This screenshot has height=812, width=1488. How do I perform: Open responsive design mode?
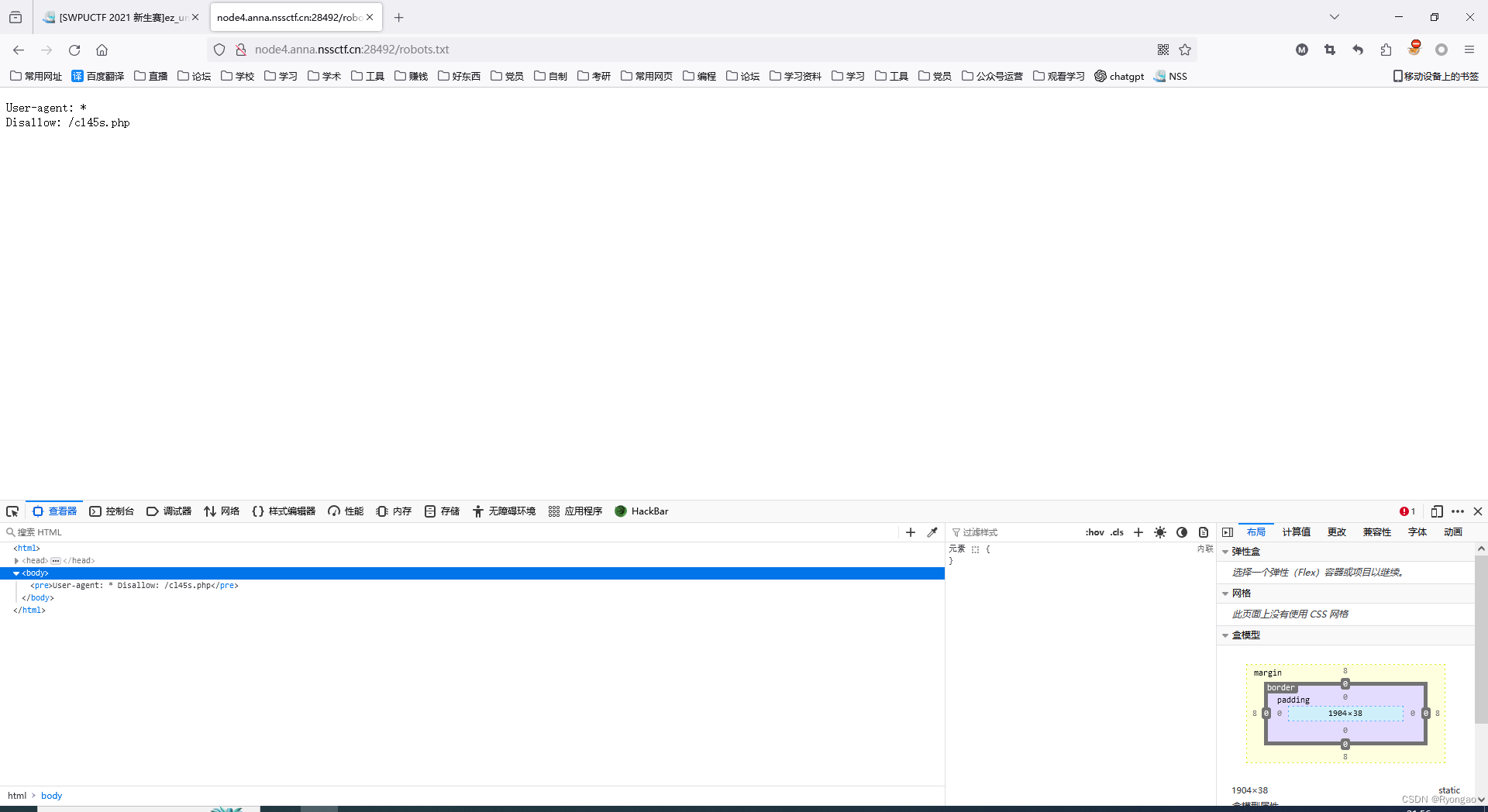1437,511
